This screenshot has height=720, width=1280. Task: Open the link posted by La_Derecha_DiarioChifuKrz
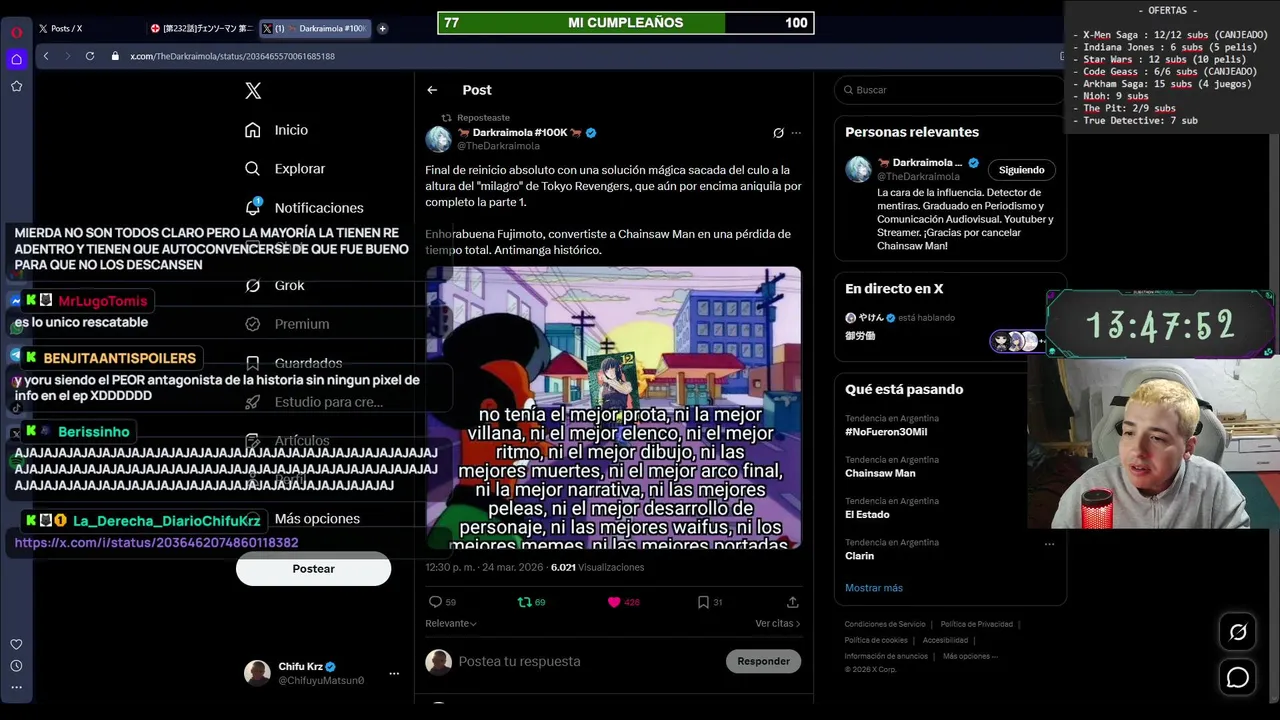pos(156,542)
